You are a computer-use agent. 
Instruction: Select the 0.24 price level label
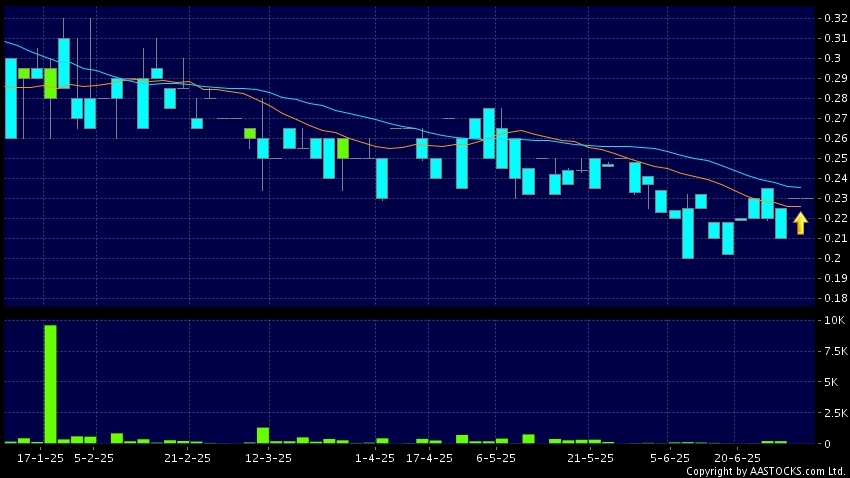(x=835, y=178)
